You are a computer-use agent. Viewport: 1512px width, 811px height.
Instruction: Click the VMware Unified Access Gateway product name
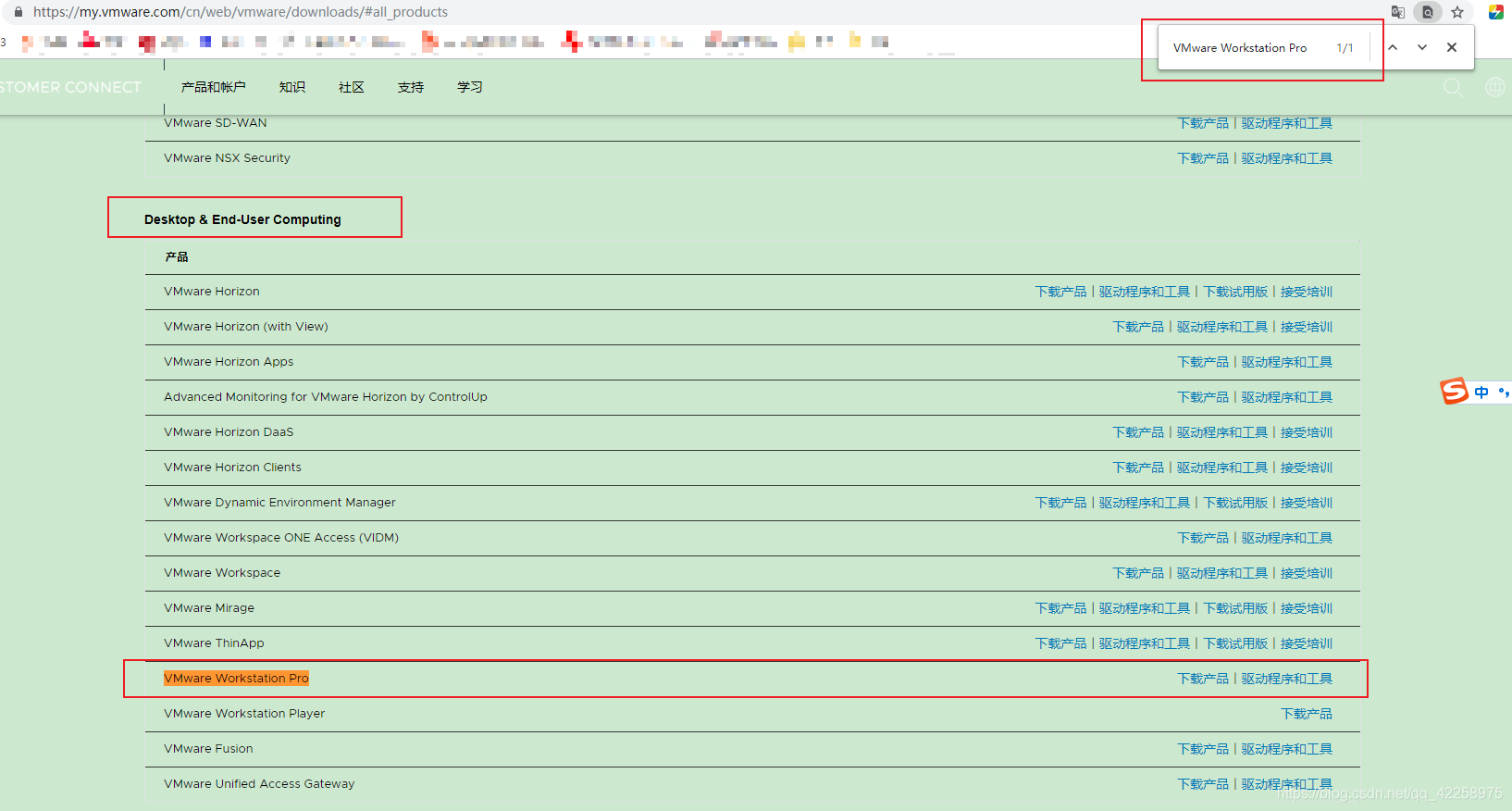coord(259,784)
